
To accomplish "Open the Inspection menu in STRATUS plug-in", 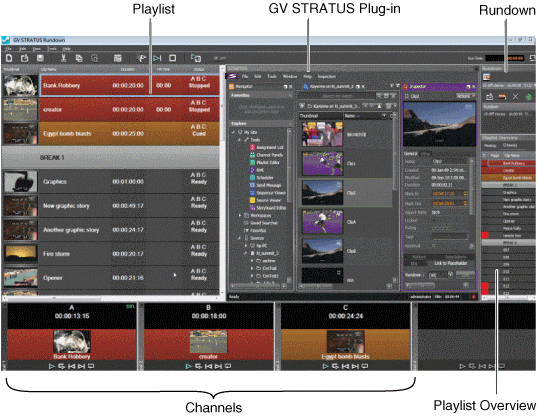I will (x=326, y=76).
